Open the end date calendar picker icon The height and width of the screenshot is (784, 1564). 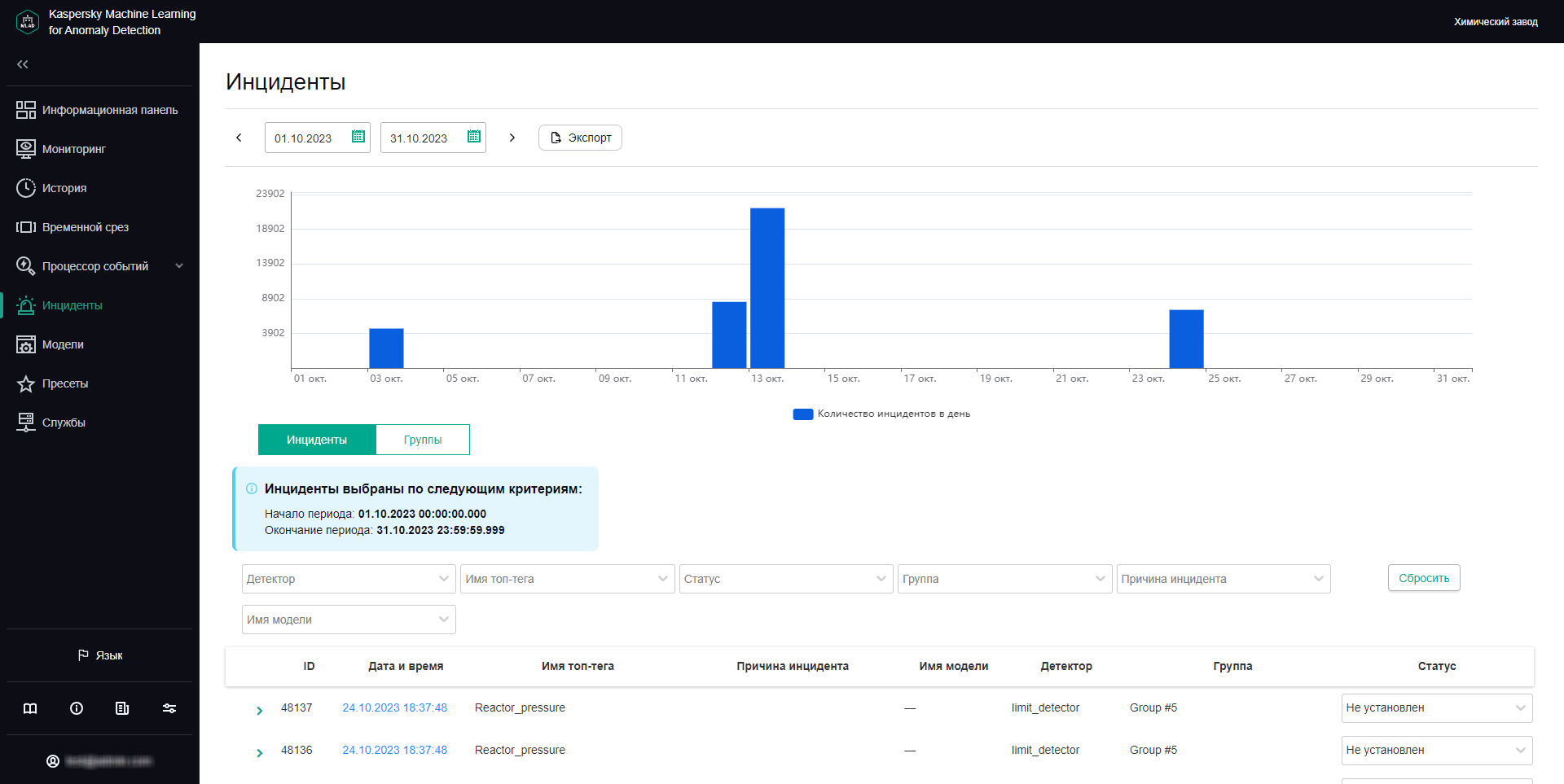(473, 137)
